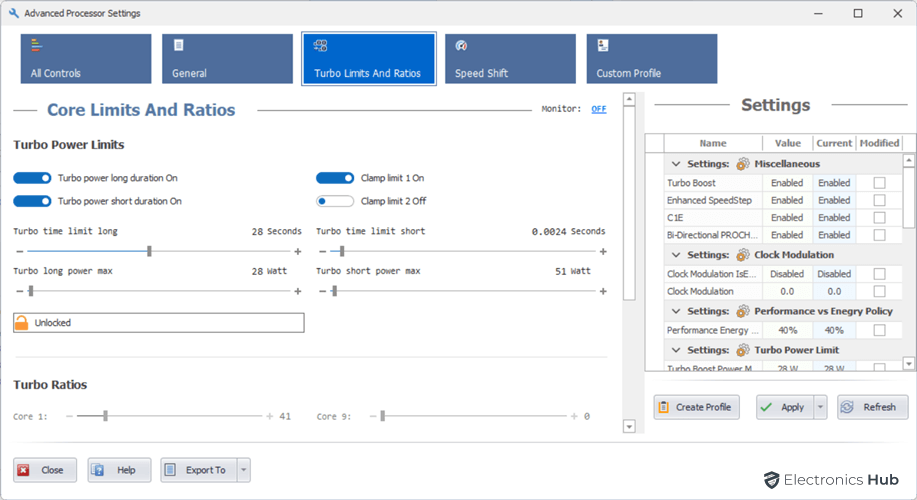Click the Core 9 ratio slider handle
The image size is (917, 500).
click(382, 416)
